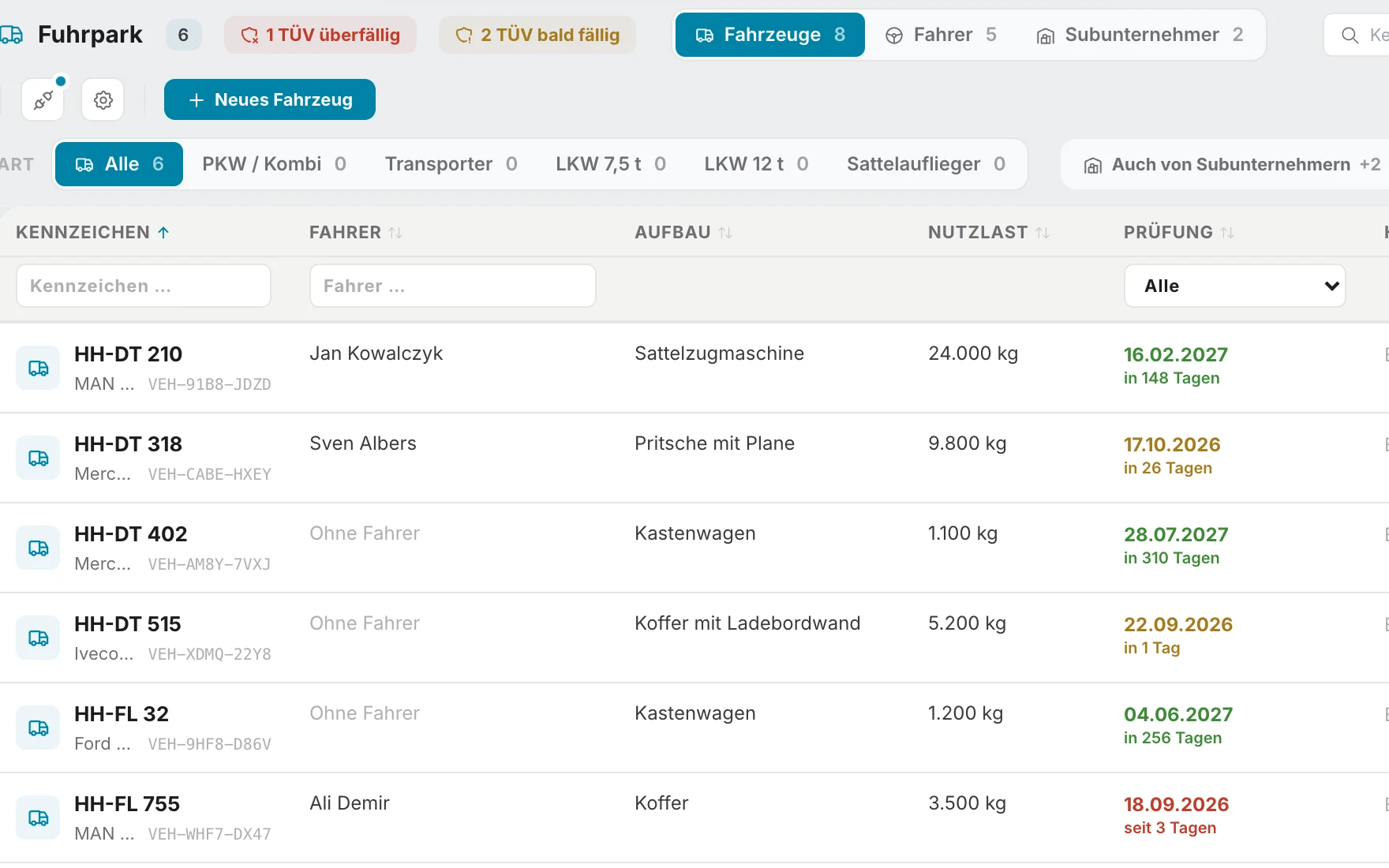Sort by Prüfung column arrows

pyautogui.click(x=1227, y=233)
